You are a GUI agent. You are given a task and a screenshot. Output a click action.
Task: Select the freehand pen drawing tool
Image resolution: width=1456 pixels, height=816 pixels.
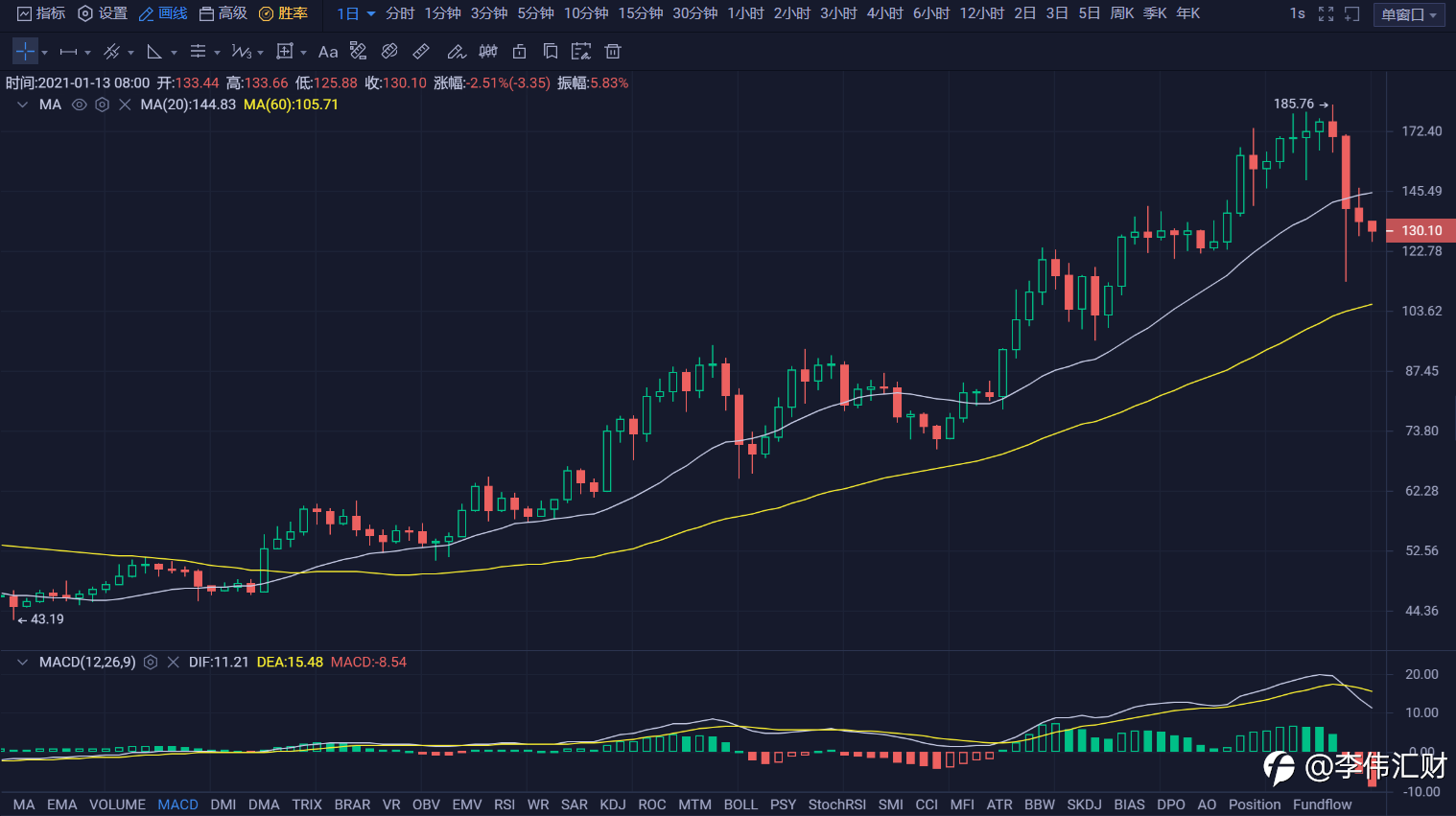click(457, 52)
